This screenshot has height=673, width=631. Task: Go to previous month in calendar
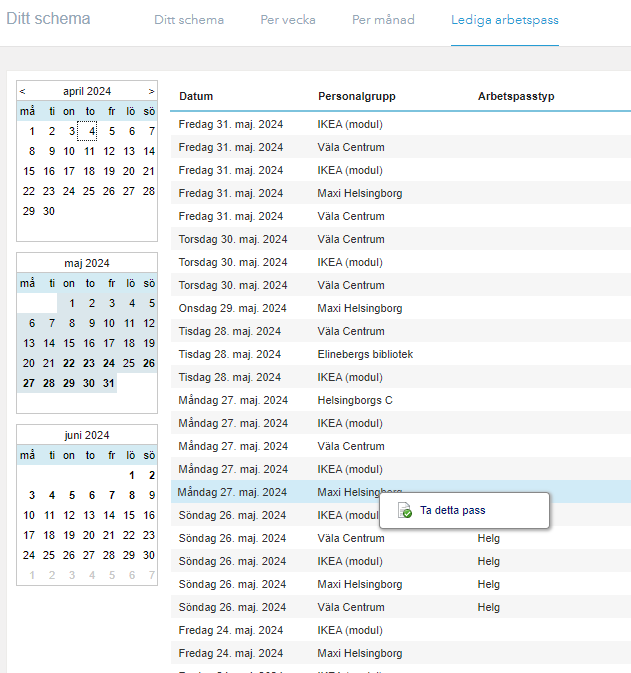[23, 91]
